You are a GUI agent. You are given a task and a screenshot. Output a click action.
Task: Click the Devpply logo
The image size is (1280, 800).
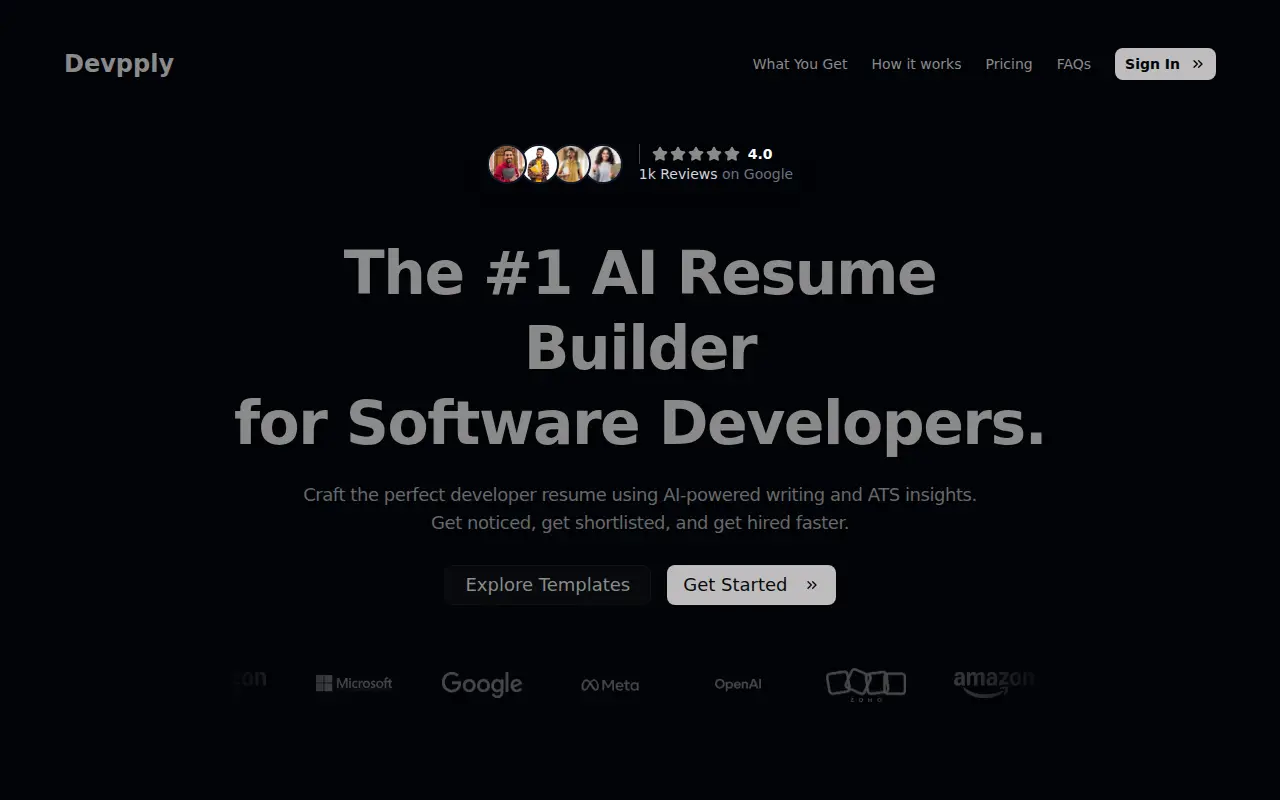coord(119,64)
